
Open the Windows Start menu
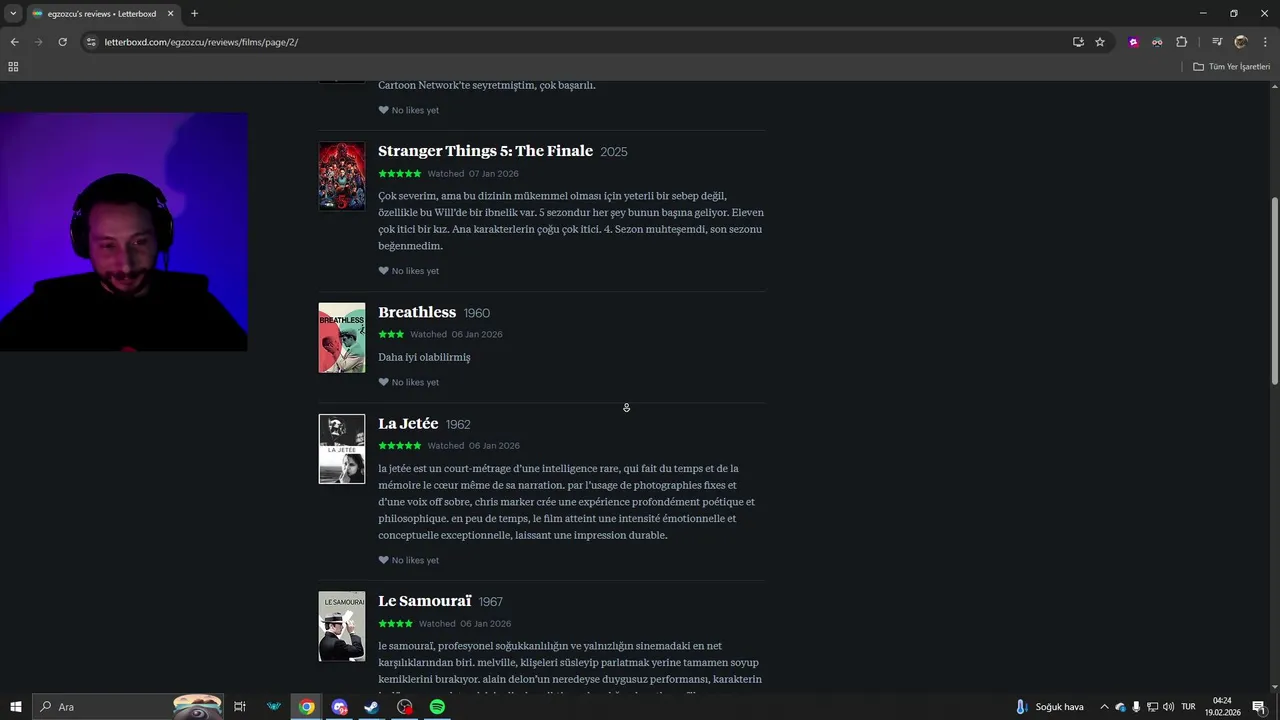point(15,707)
